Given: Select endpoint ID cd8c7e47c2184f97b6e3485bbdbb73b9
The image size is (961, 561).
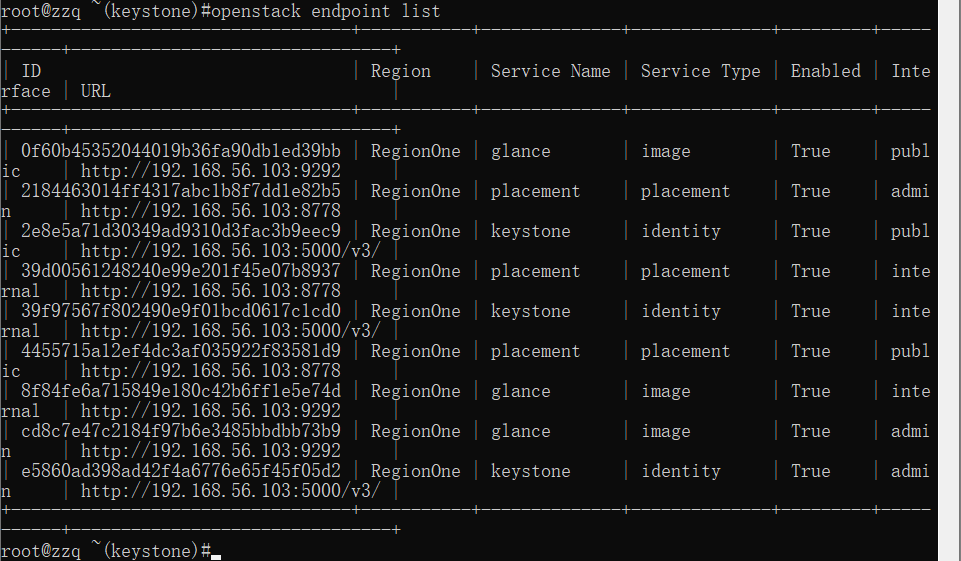Looking at the screenshot, I should tap(181, 431).
